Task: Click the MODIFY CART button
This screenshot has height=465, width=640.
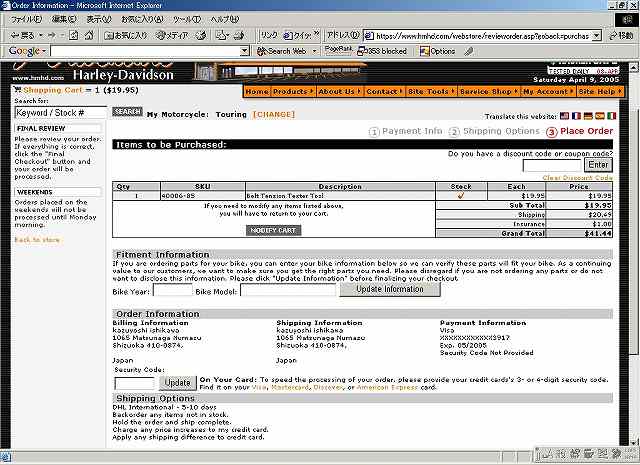Action: click(x=273, y=230)
